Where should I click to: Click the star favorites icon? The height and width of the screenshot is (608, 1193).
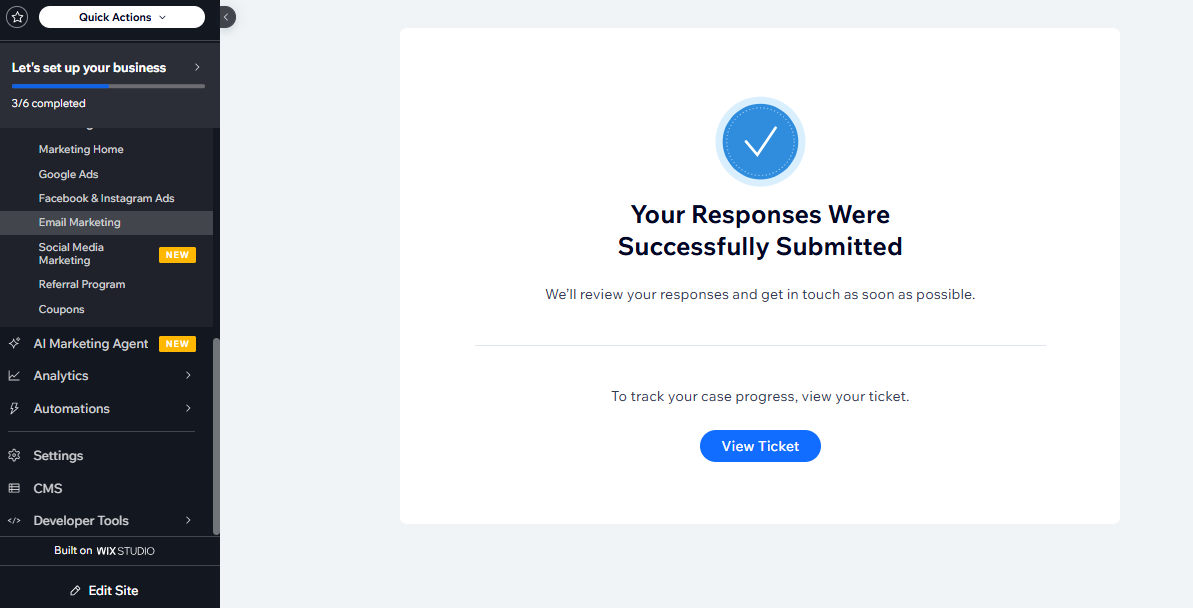17,17
